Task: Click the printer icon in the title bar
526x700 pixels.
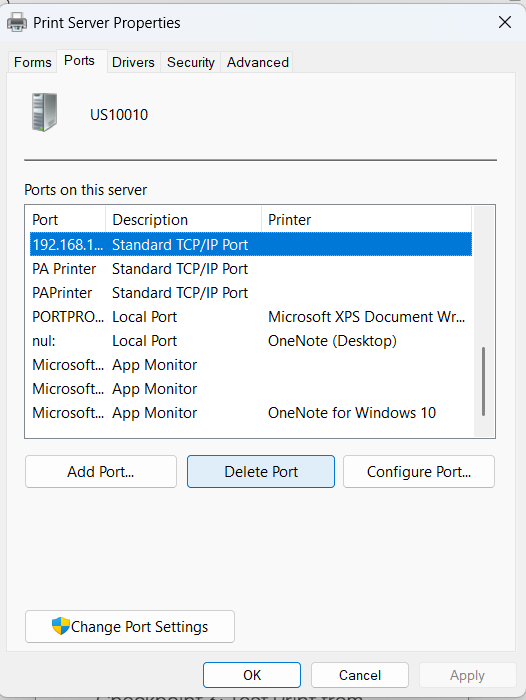Action: (x=17, y=22)
